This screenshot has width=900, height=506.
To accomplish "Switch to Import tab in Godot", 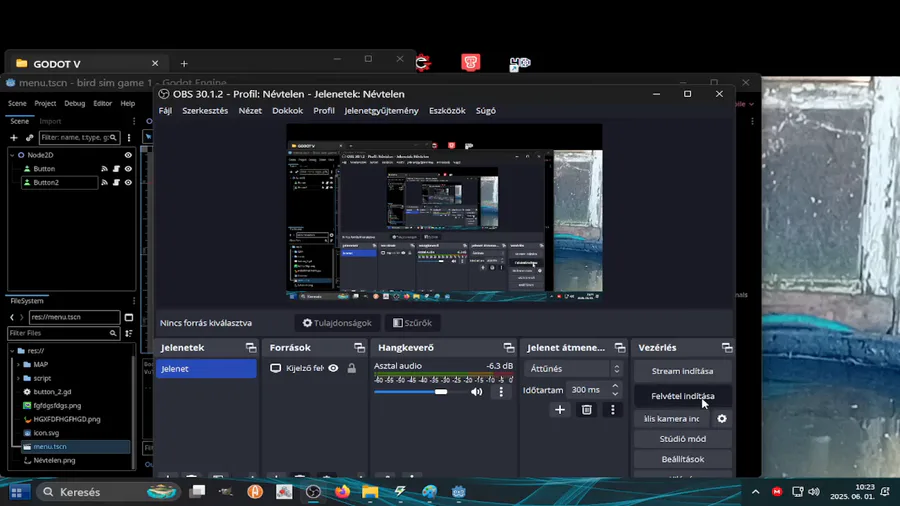I will [x=50, y=121].
